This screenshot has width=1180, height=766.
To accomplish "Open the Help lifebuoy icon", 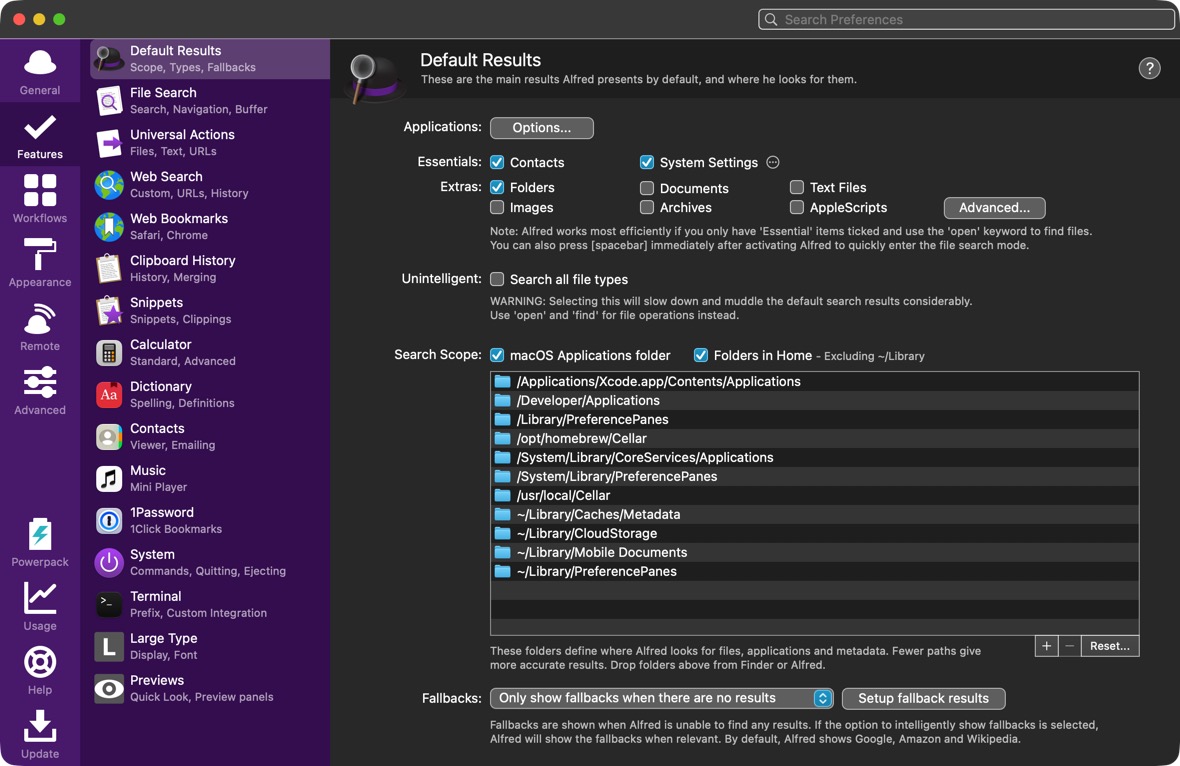I will pyautogui.click(x=40, y=662).
